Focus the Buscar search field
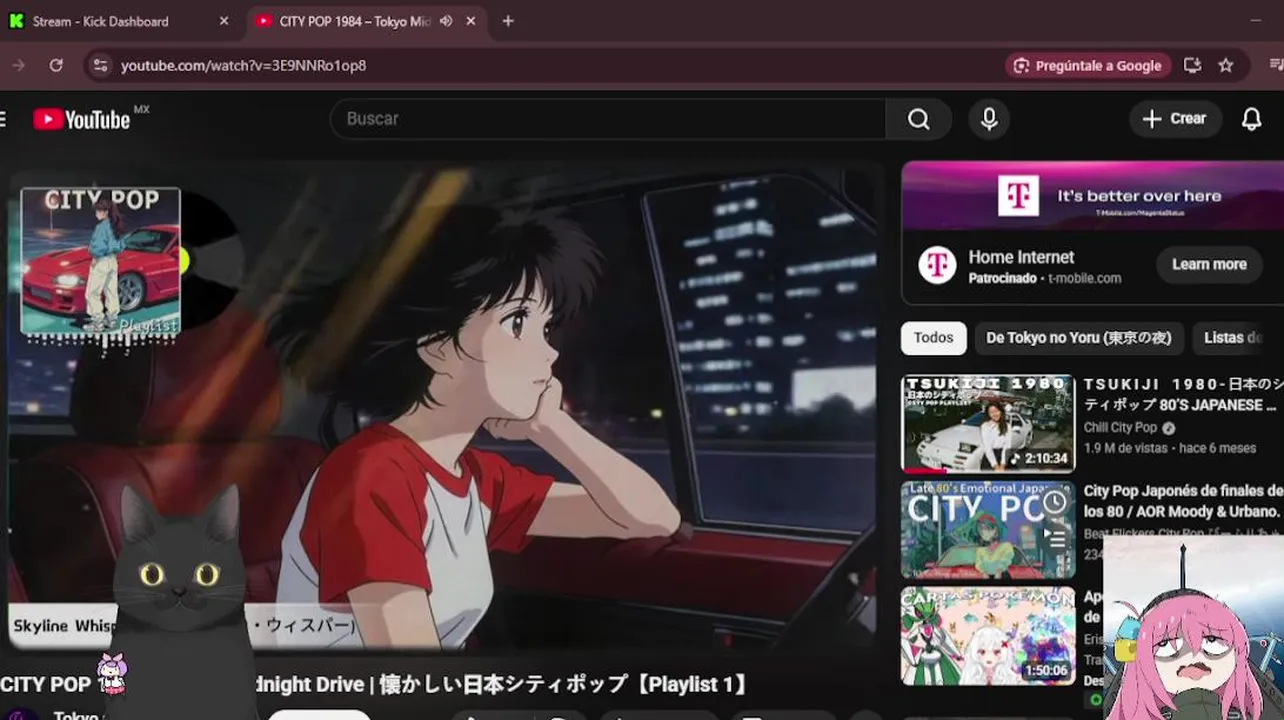1284x720 pixels. [x=608, y=119]
